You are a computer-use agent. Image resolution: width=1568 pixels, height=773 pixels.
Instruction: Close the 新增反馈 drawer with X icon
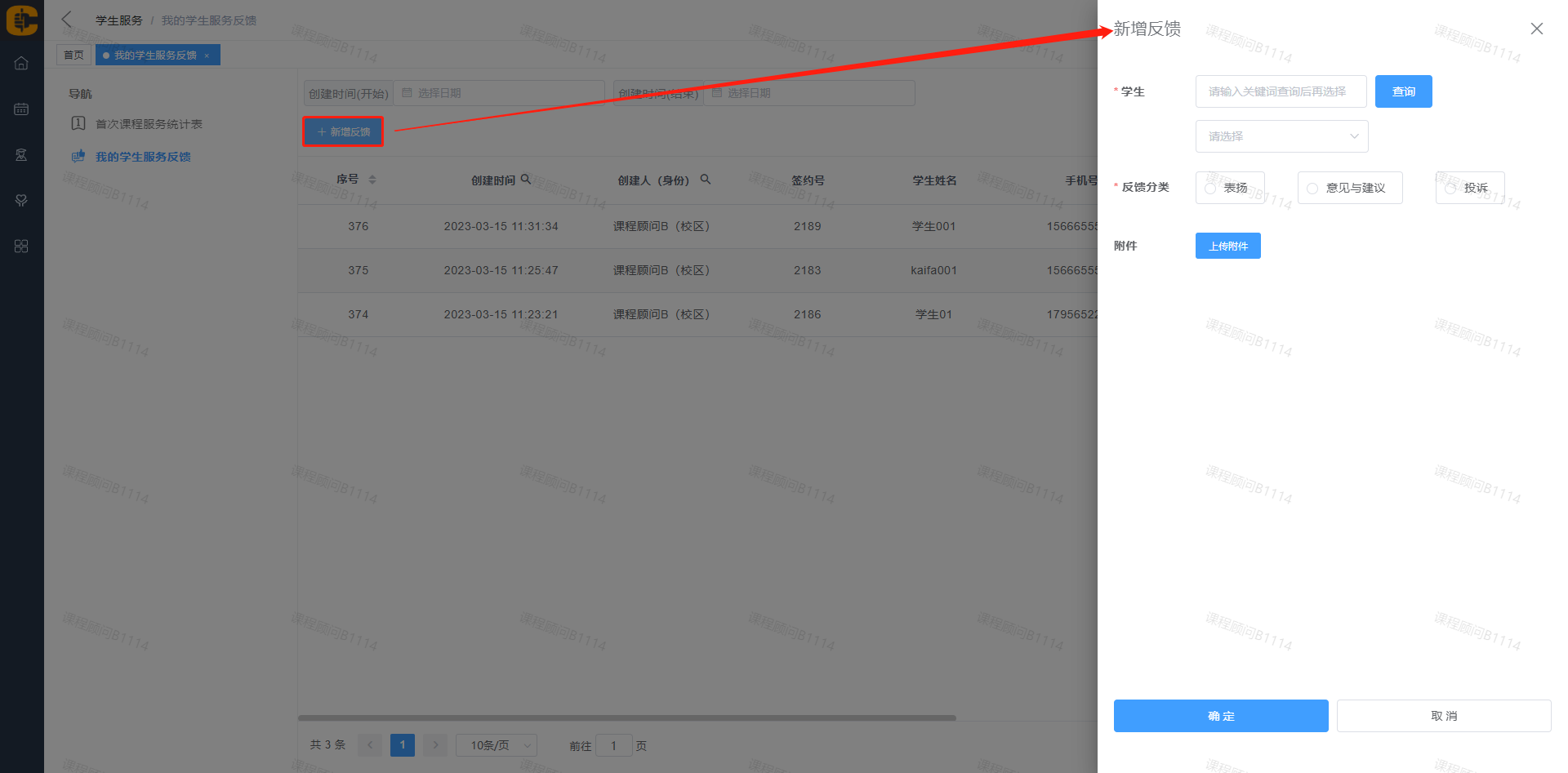[x=1536, y=29]
